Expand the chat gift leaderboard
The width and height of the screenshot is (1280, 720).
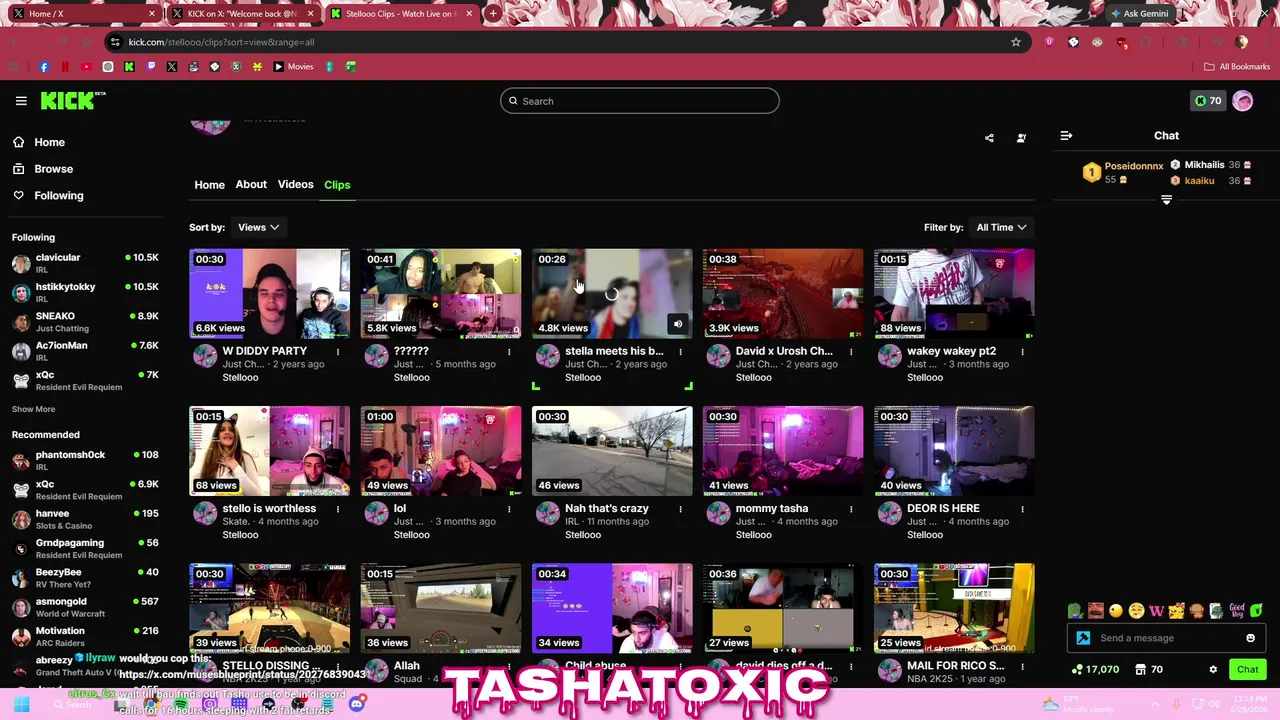coord(1166,200)
